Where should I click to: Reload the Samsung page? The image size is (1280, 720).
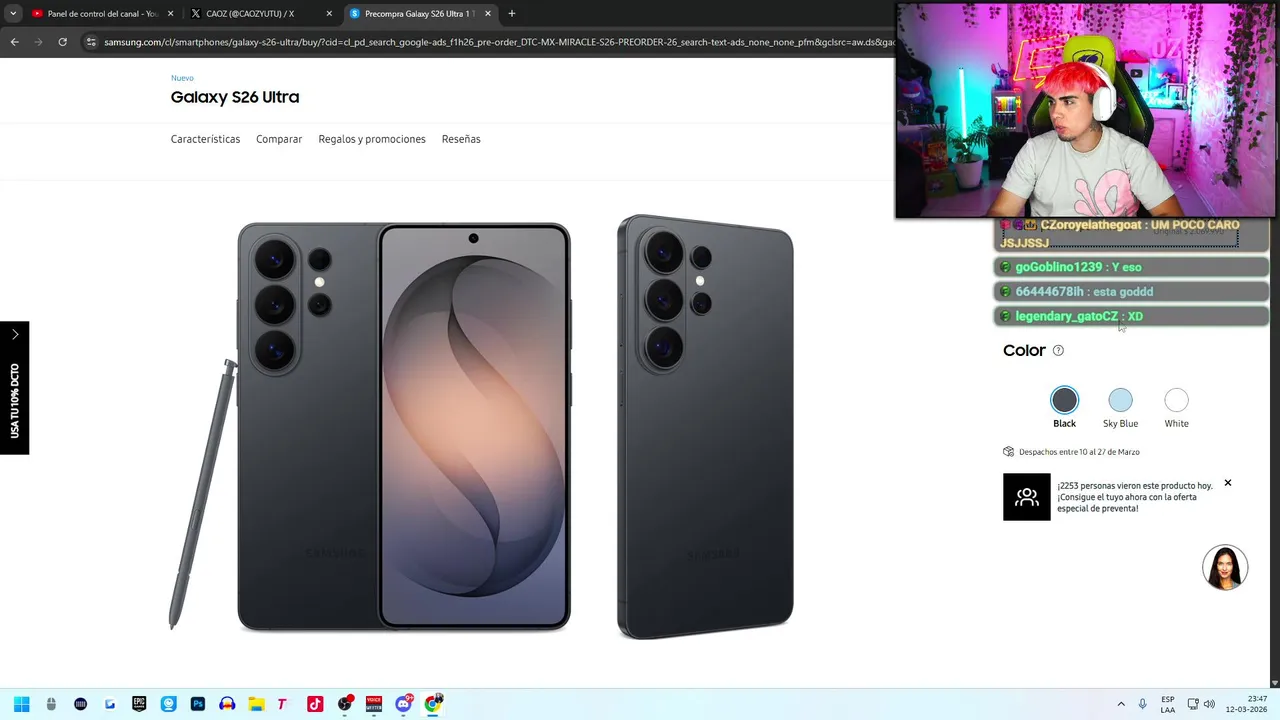click(x=62, y=42)
